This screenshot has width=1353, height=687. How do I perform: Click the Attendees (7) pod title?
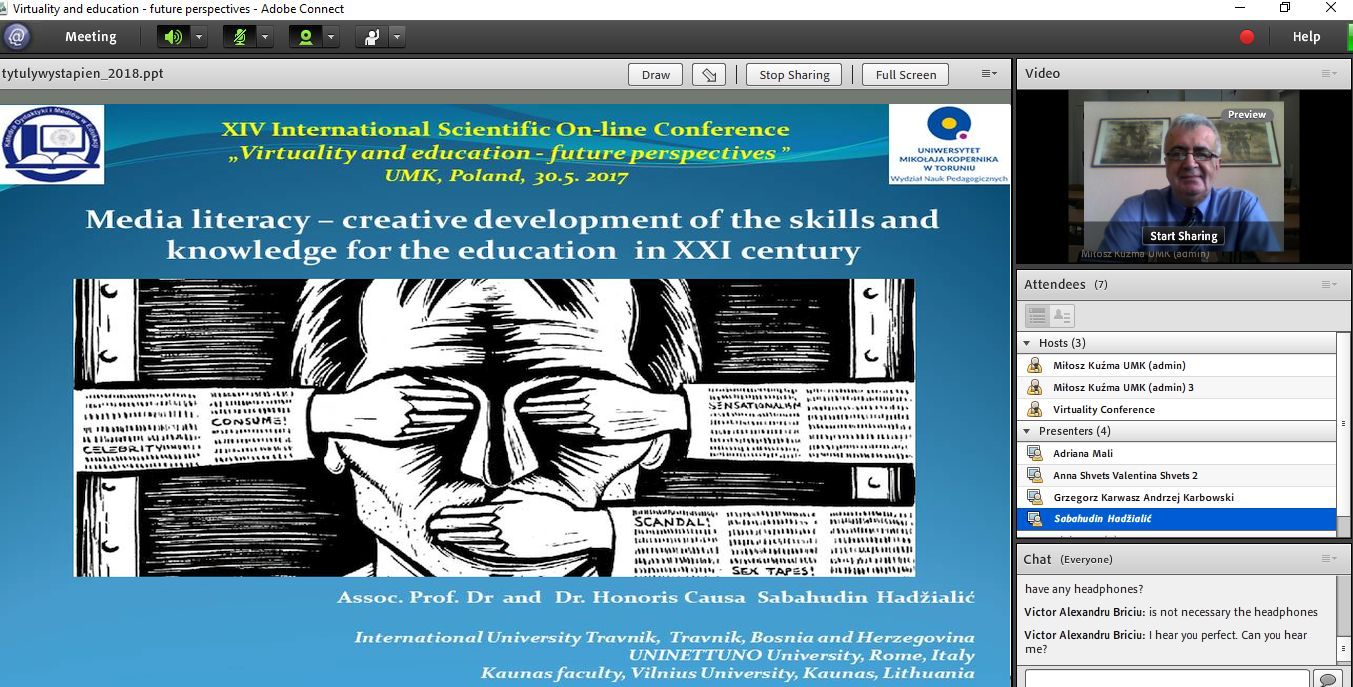[1066, 285]
